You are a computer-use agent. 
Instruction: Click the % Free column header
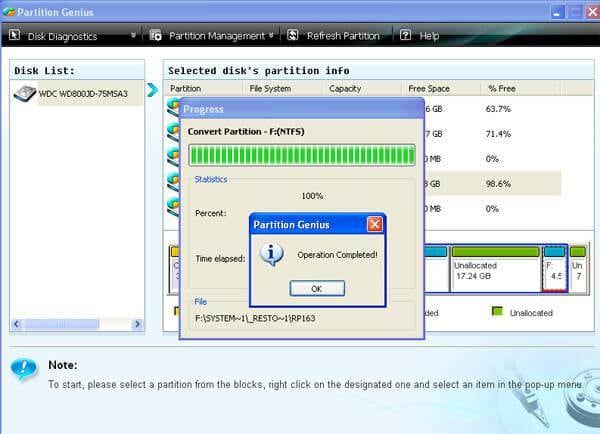coord(521,88)
